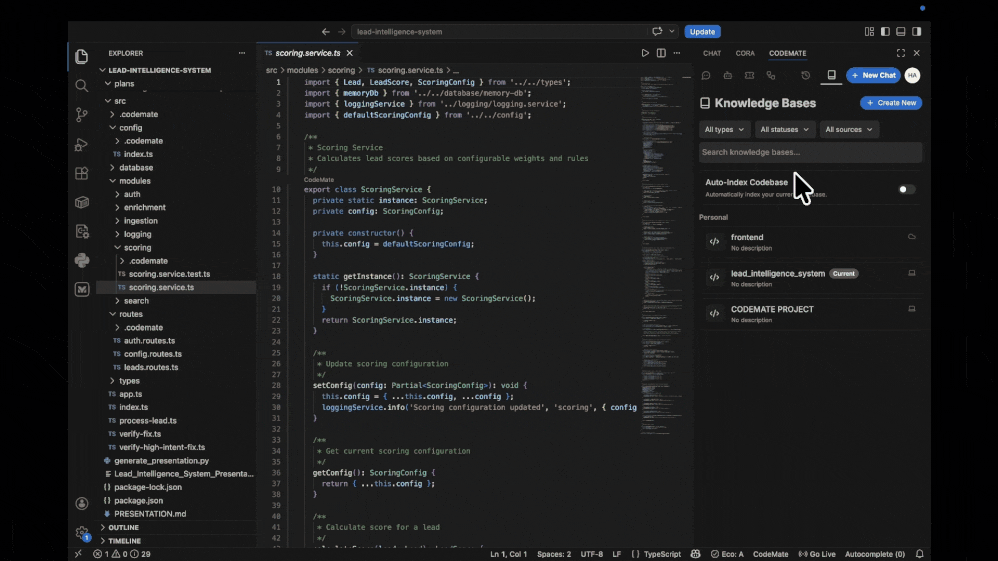Select the CODEMATE tab
Screen dimensions: 998x561
tap(787, 53)
